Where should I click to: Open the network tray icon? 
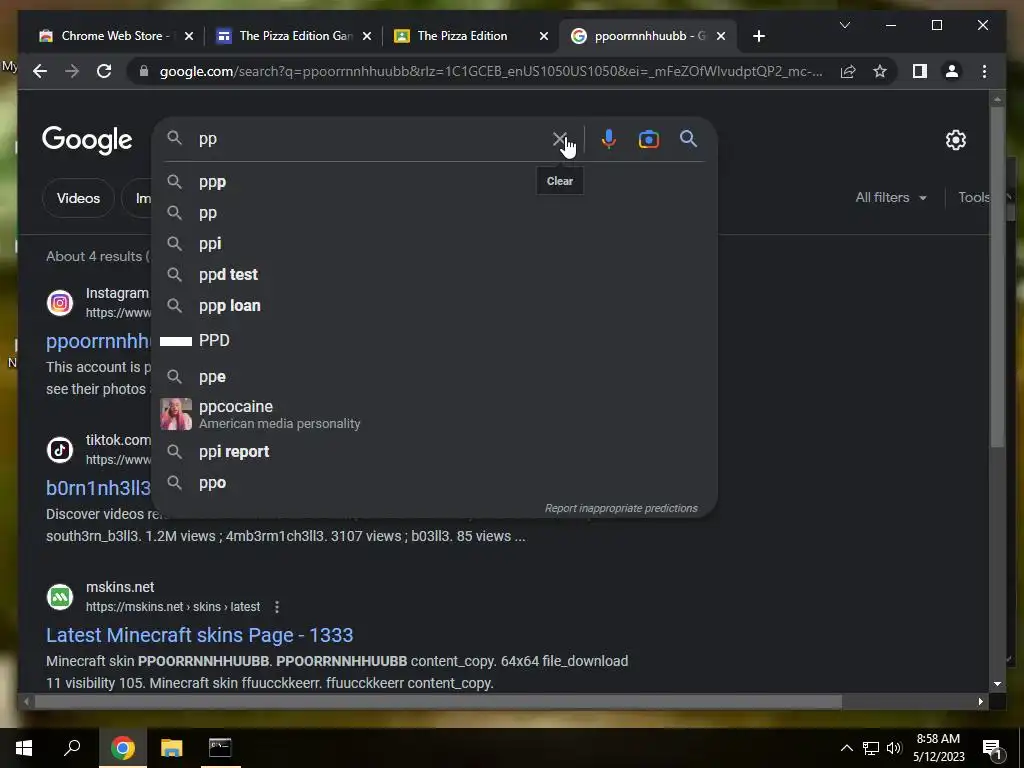pos(871,748)
